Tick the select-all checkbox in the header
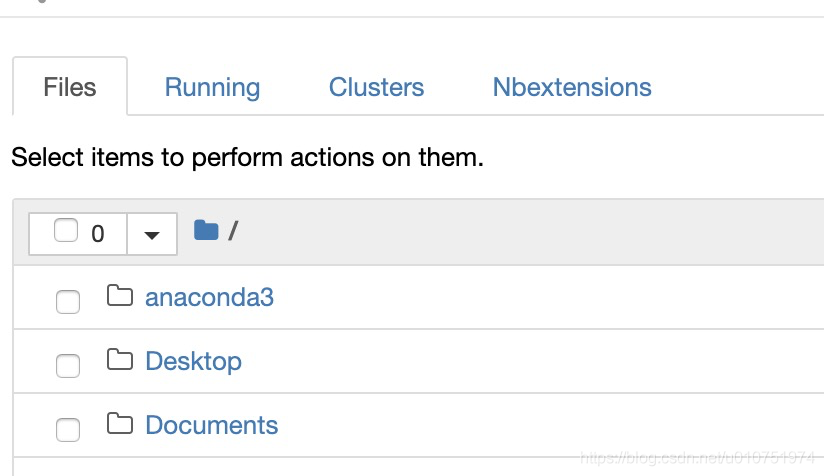 [x=66, y=231]
